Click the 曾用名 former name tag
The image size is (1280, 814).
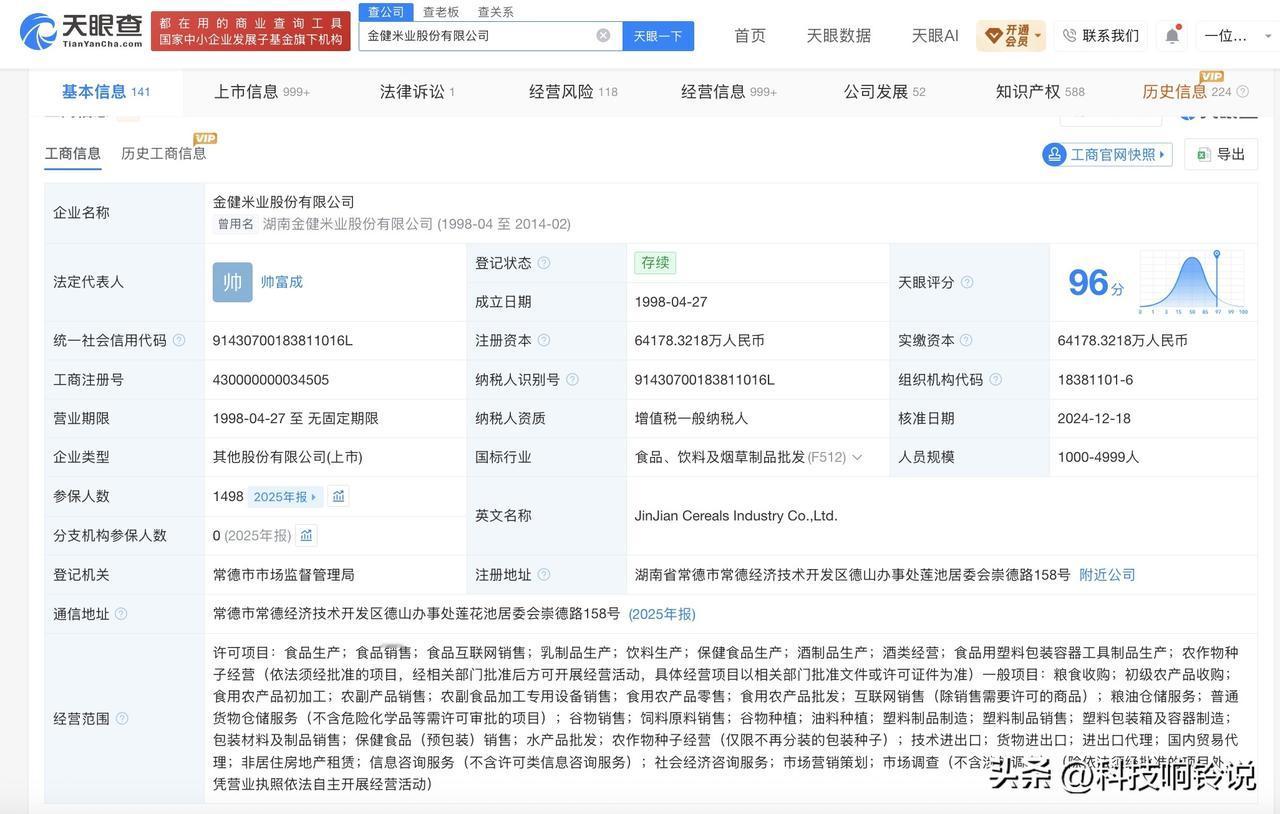(235, 224)
